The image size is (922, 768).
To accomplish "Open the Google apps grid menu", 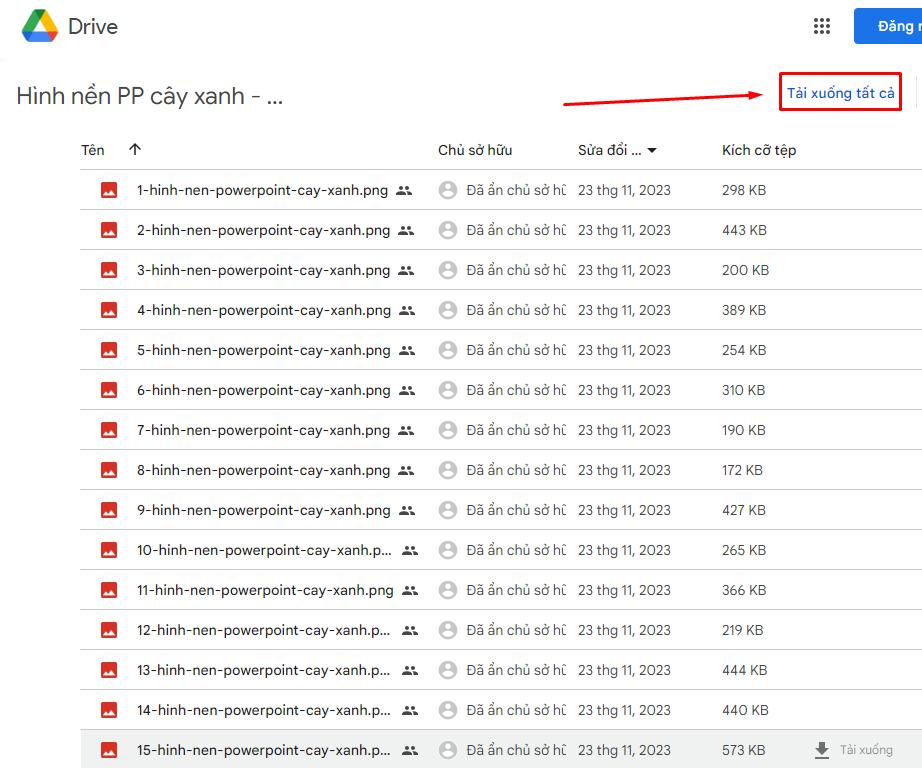I will [x=822, y=26].
